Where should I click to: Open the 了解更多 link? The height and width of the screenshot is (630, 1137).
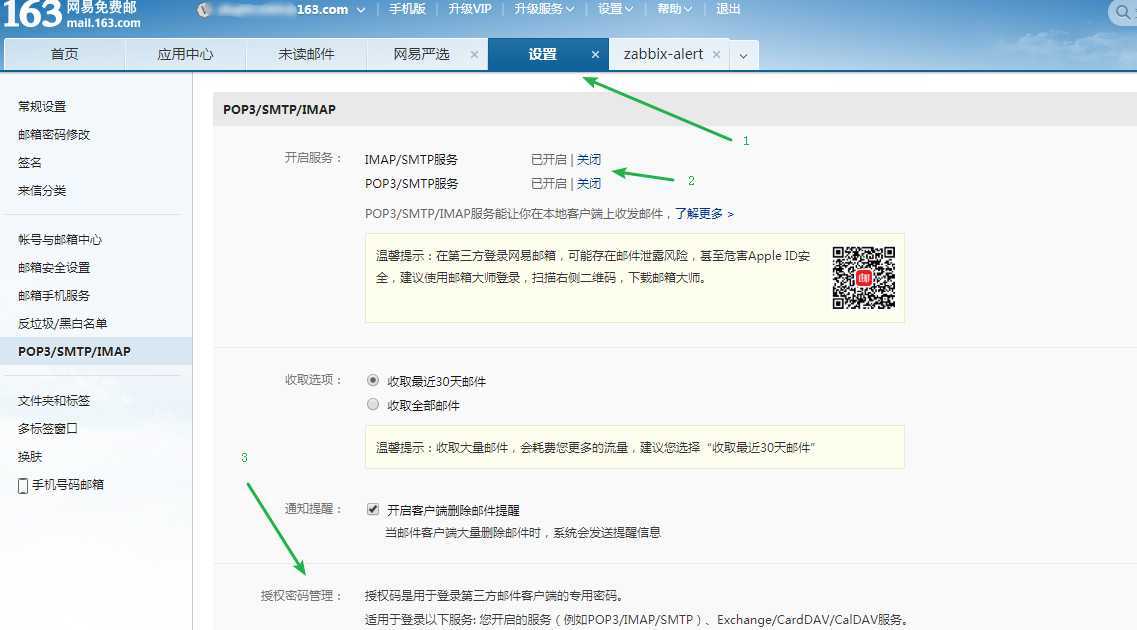pyautogui.click(x=704, y=214)
